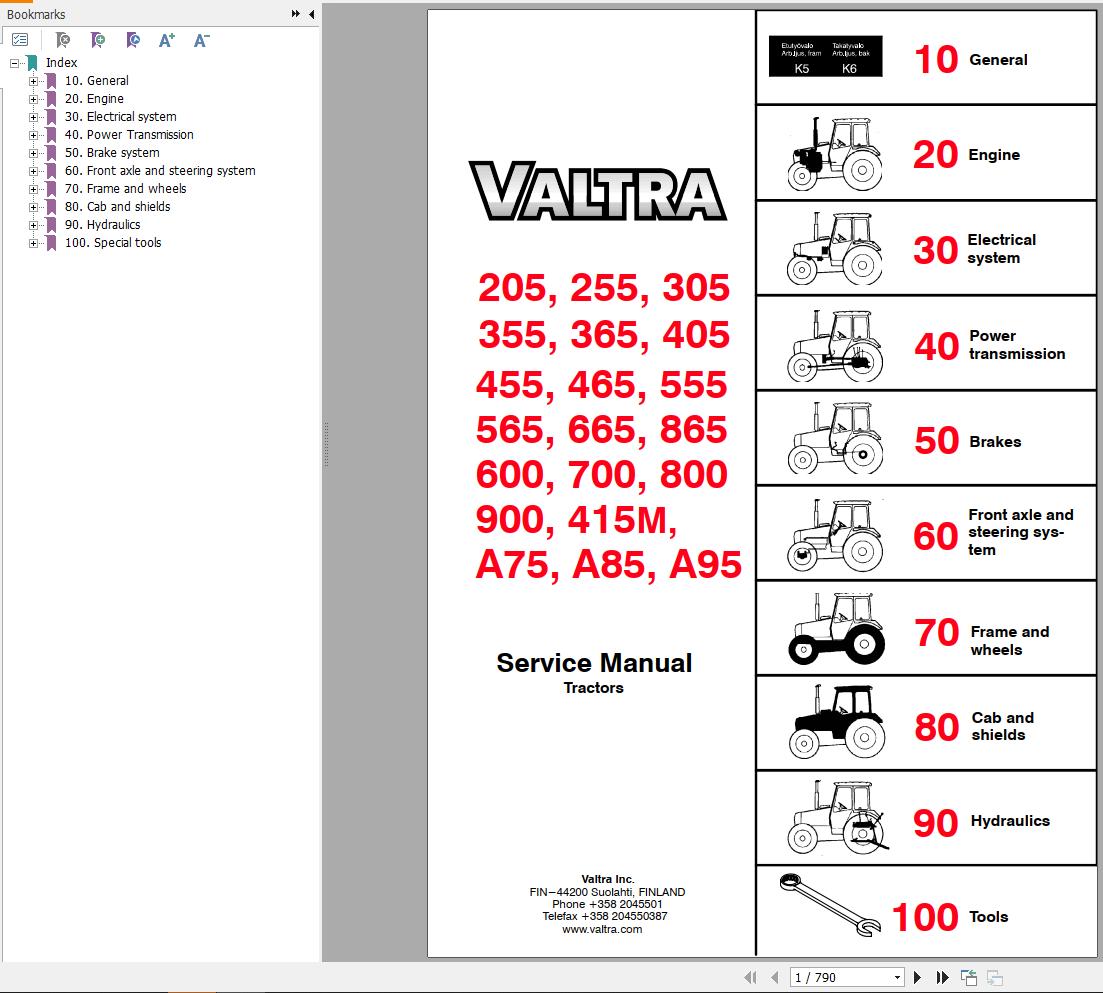Open the '80. Cab and shields' bookmark
Viewport: 1103px width, 993px height.
[x=117, y=207]
